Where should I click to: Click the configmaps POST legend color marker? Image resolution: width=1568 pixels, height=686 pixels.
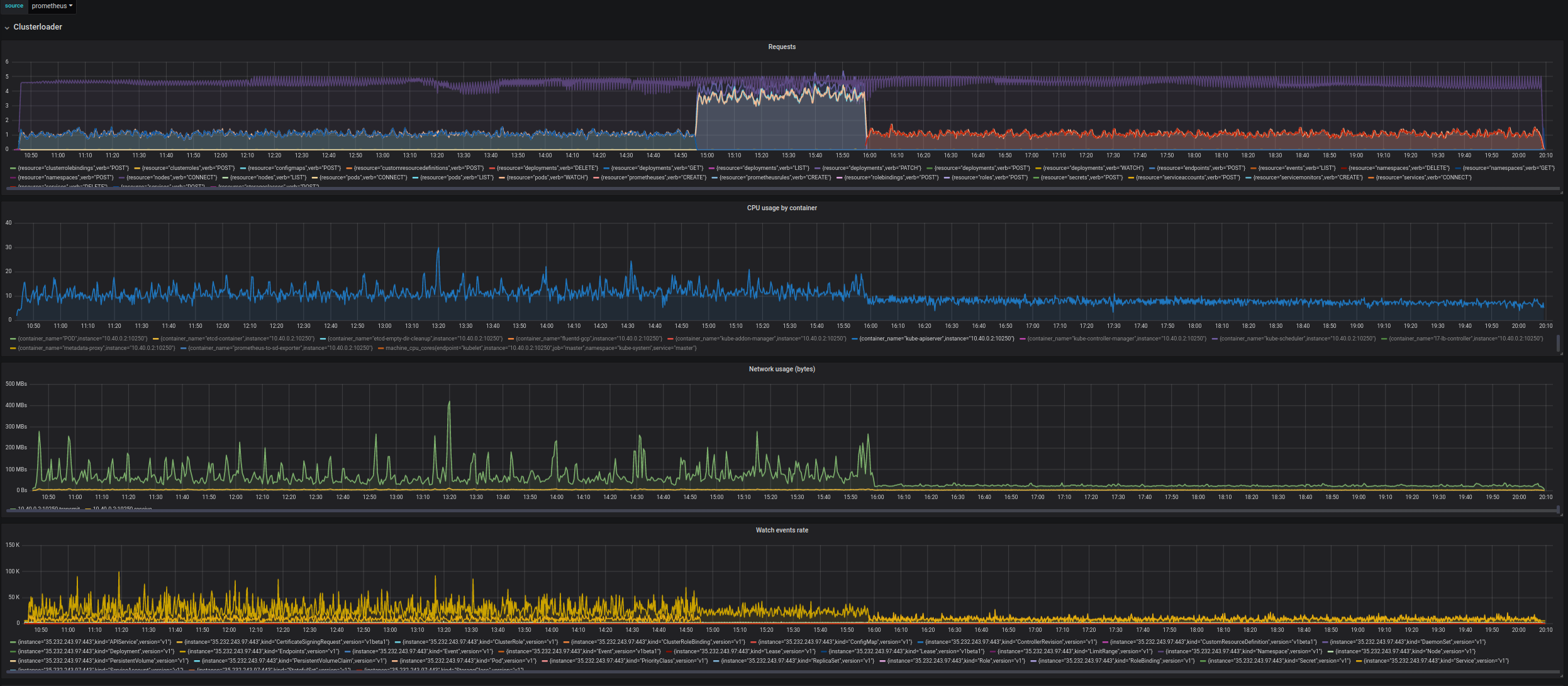[243, 168]
